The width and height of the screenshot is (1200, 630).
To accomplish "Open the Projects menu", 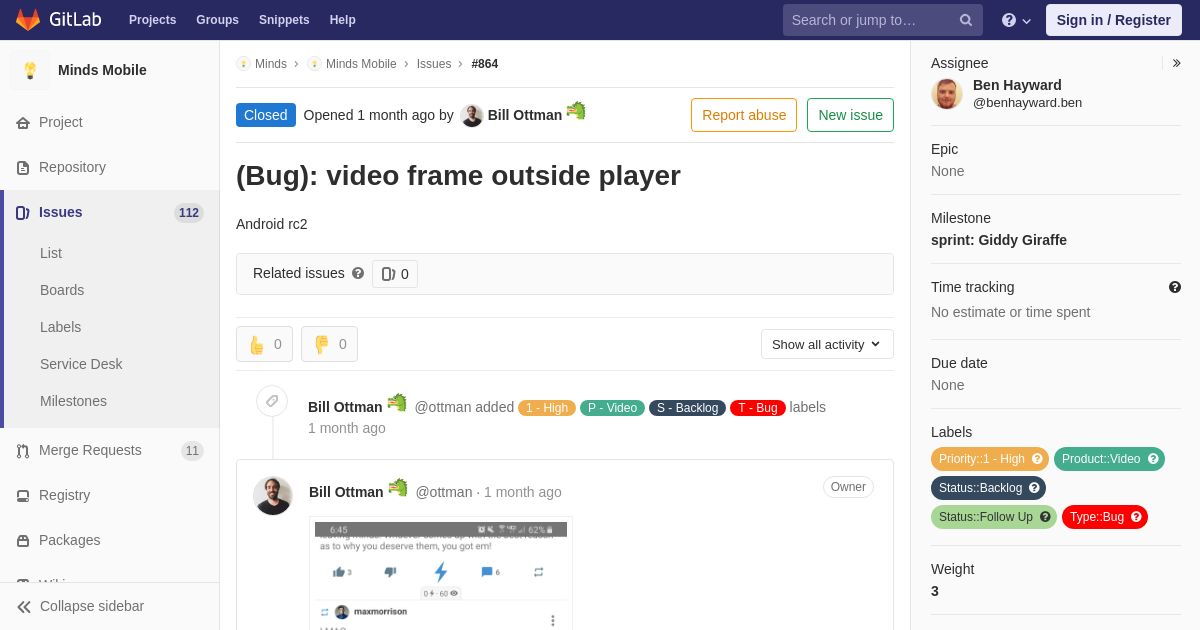I will tap(152, 20).
